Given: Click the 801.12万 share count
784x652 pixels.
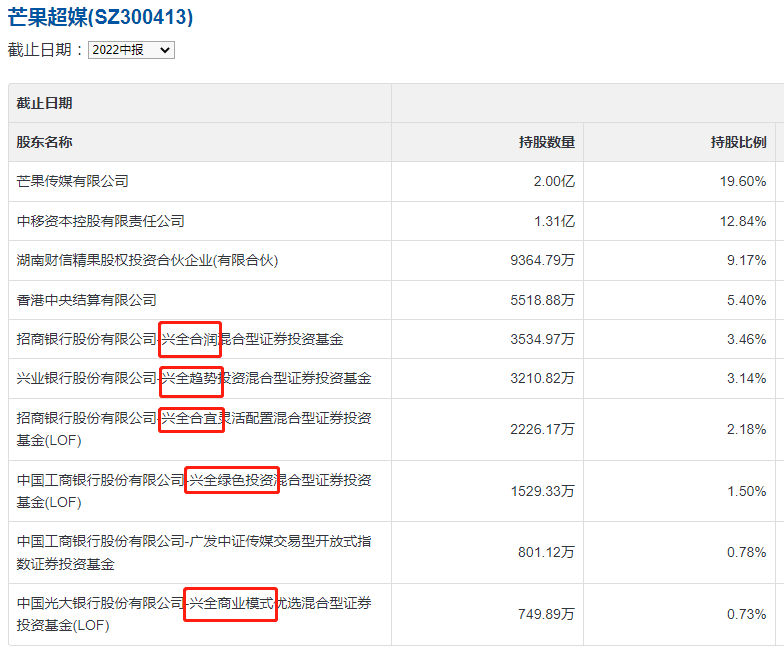Looking at the screenshot, I should 546,552.
